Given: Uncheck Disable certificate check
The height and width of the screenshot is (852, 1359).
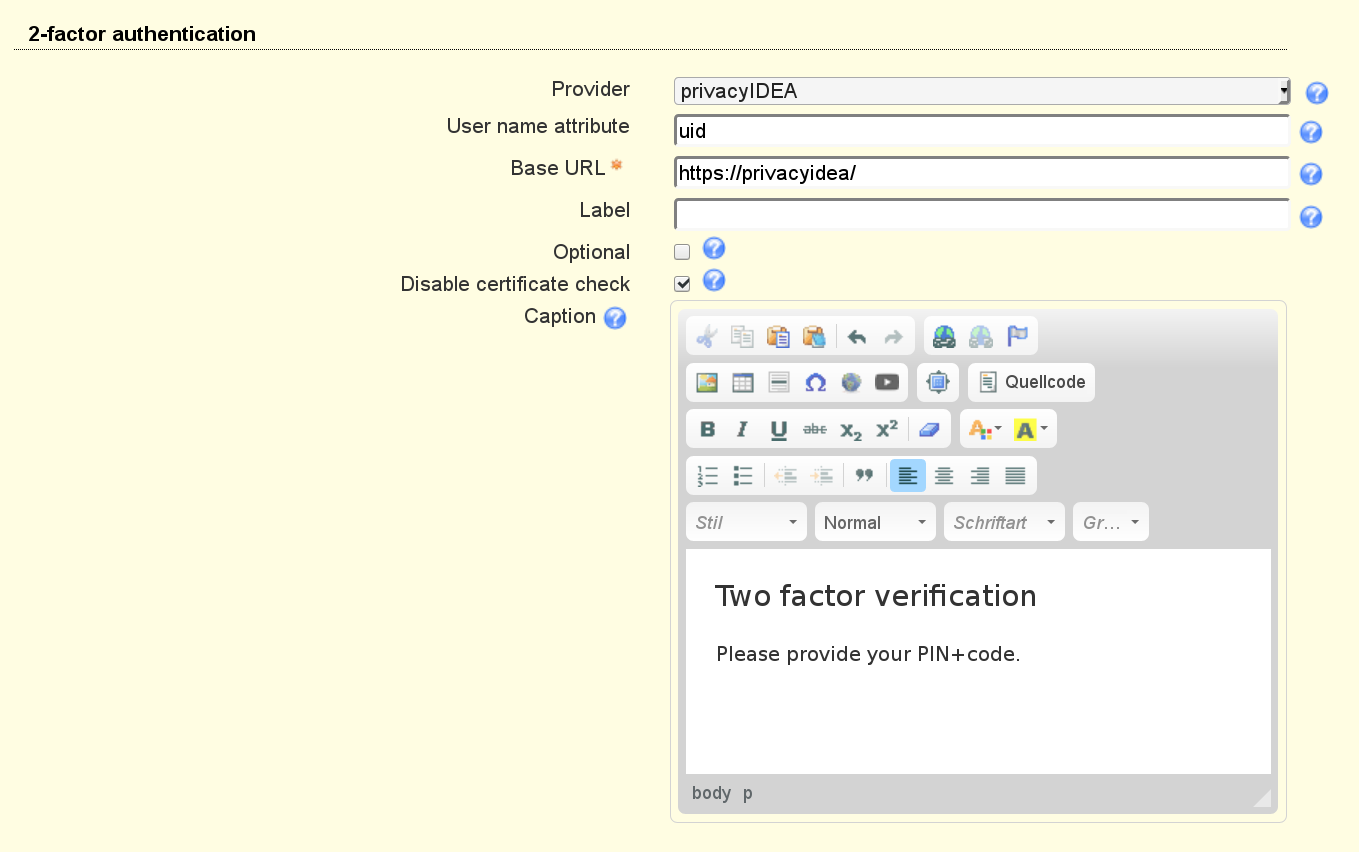Looking at the screenshot, I should (x=682, y=284).
